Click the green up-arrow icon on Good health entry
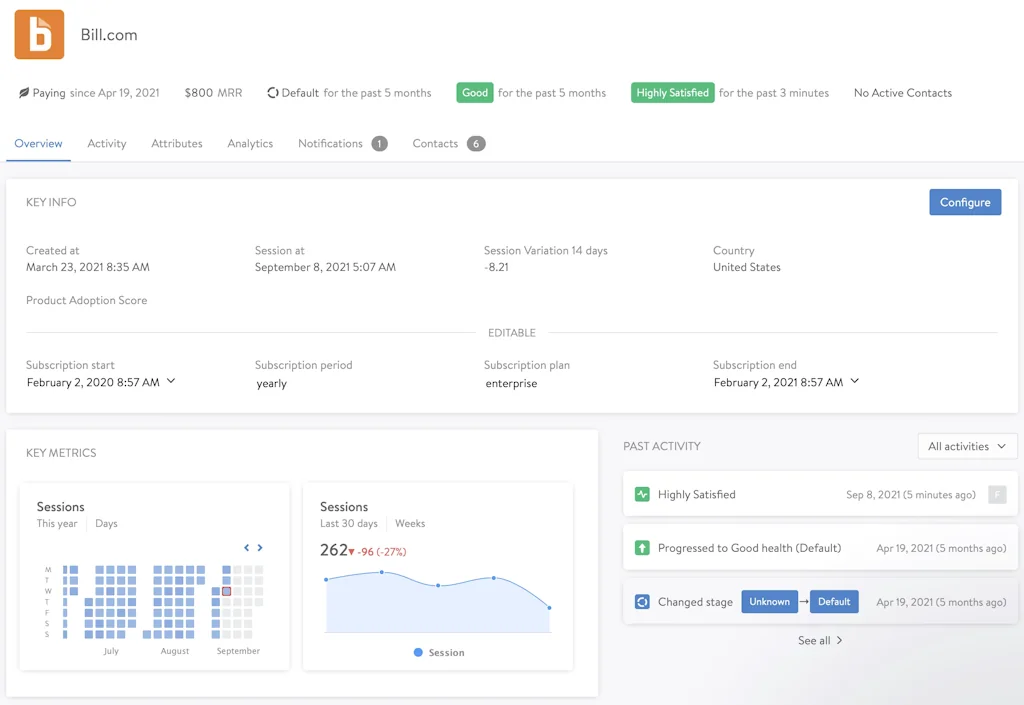 642,547
